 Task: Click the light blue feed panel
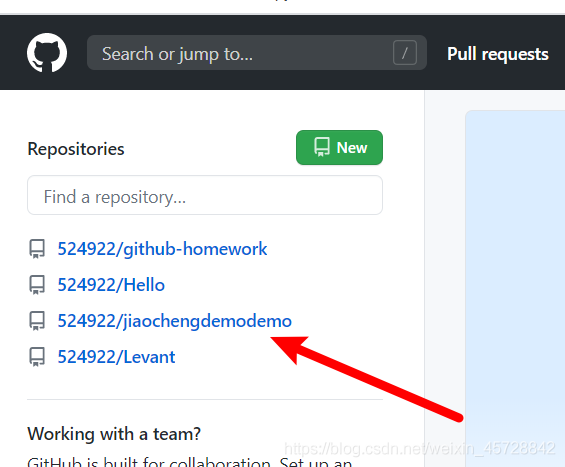(x=515, y=288)
